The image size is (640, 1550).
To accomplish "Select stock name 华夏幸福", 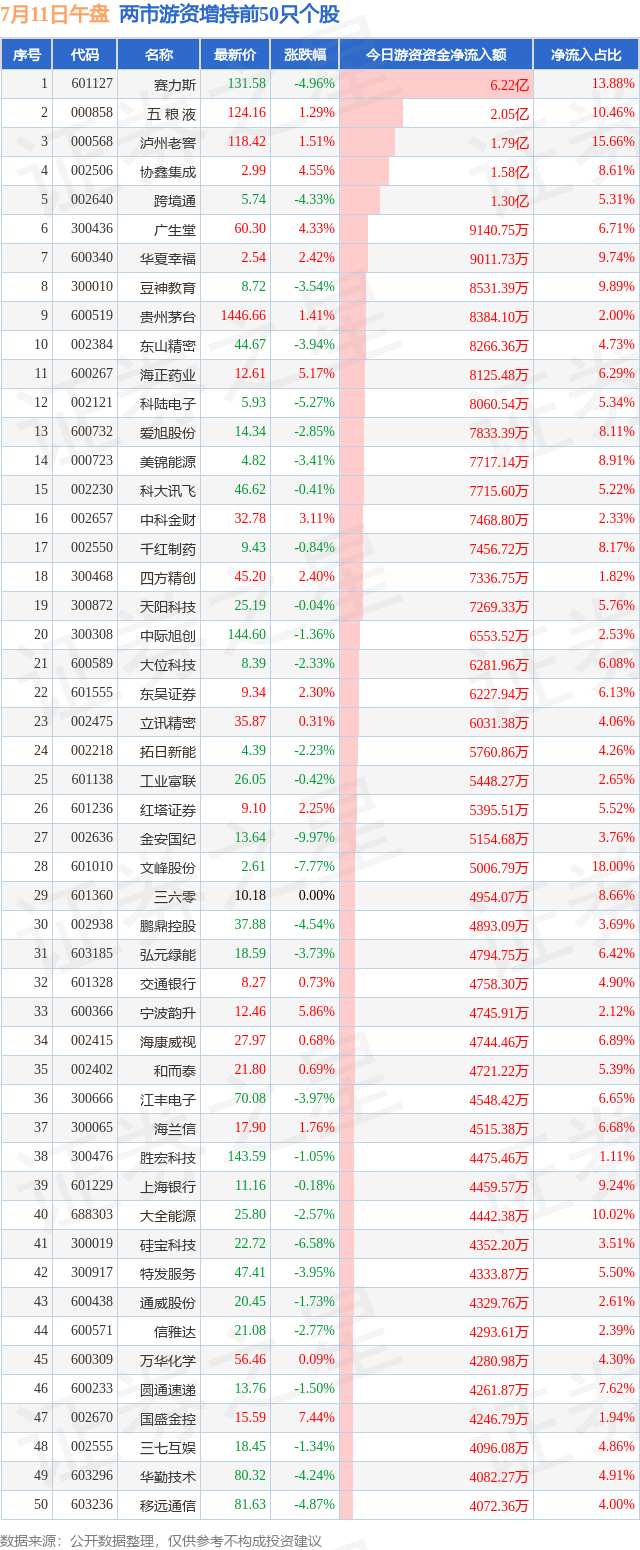I will pos(168,259).
